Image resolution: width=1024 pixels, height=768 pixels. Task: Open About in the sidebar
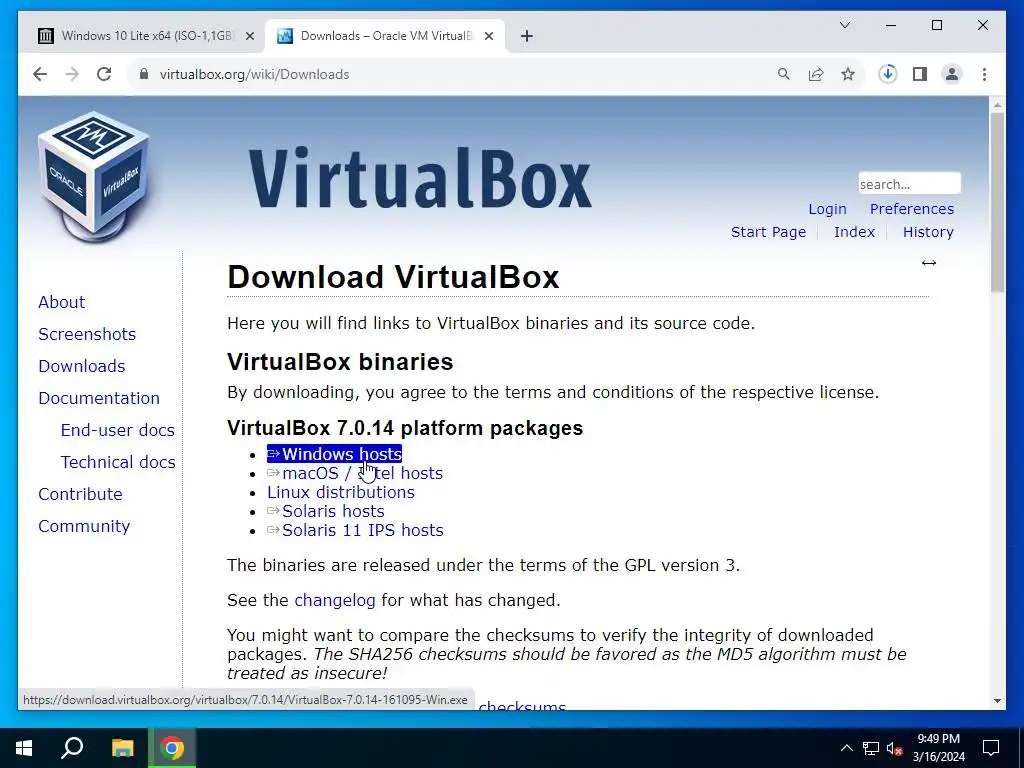tap(61, 302)
